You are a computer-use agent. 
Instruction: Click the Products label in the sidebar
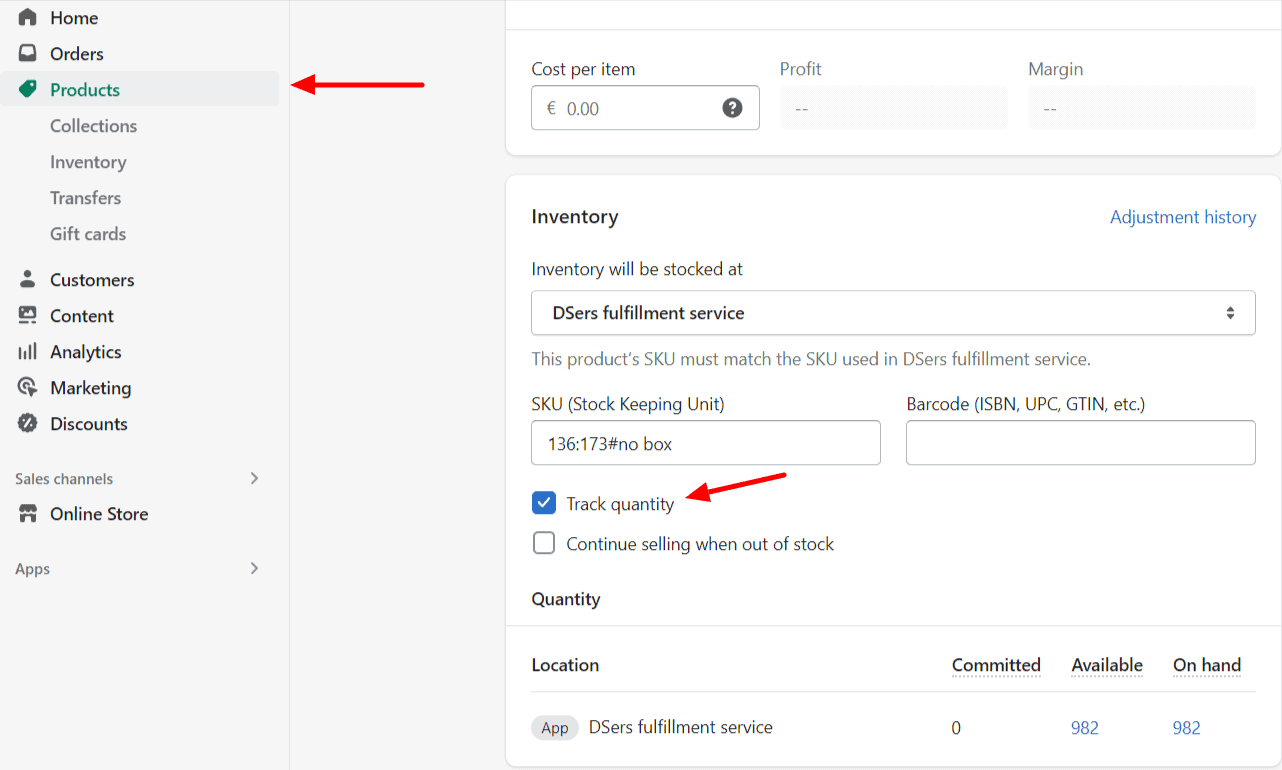pos(85,90)
